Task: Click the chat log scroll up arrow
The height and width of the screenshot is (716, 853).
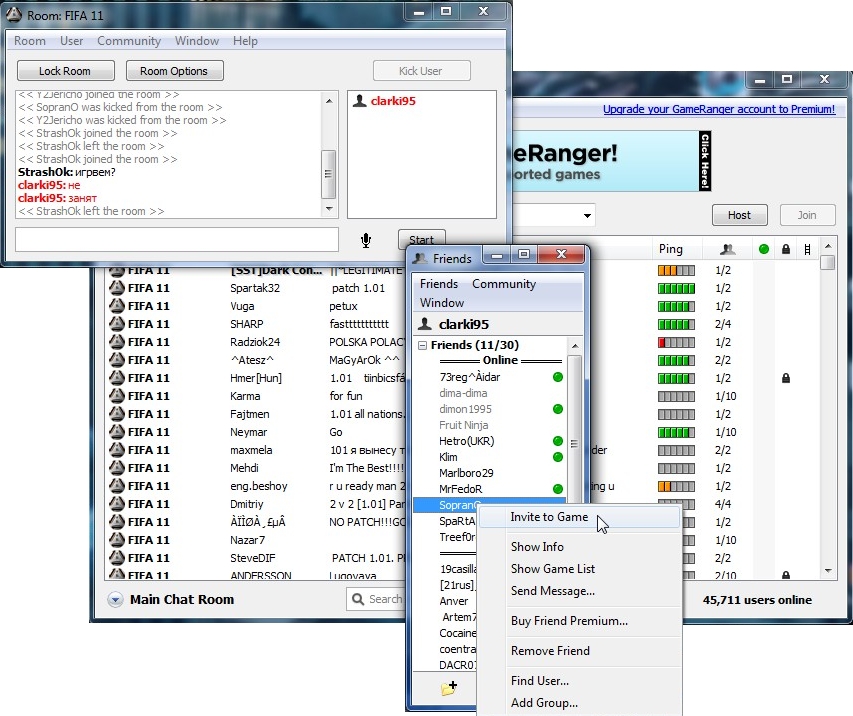Action: tap(329, 101)
